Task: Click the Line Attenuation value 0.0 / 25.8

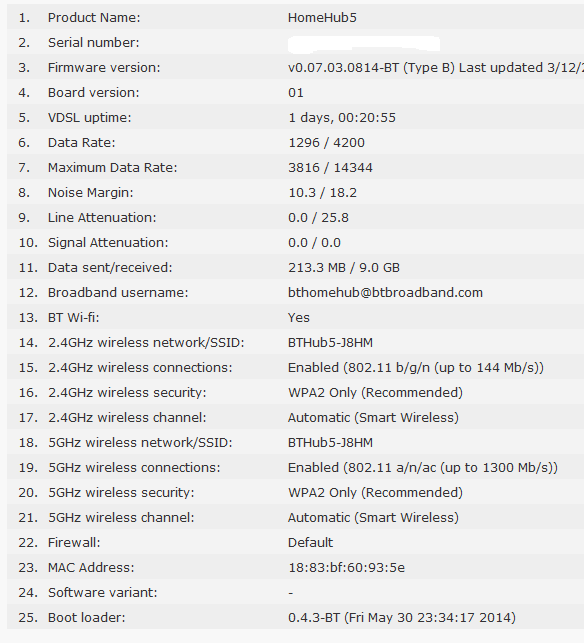Action: coord(318,218)
